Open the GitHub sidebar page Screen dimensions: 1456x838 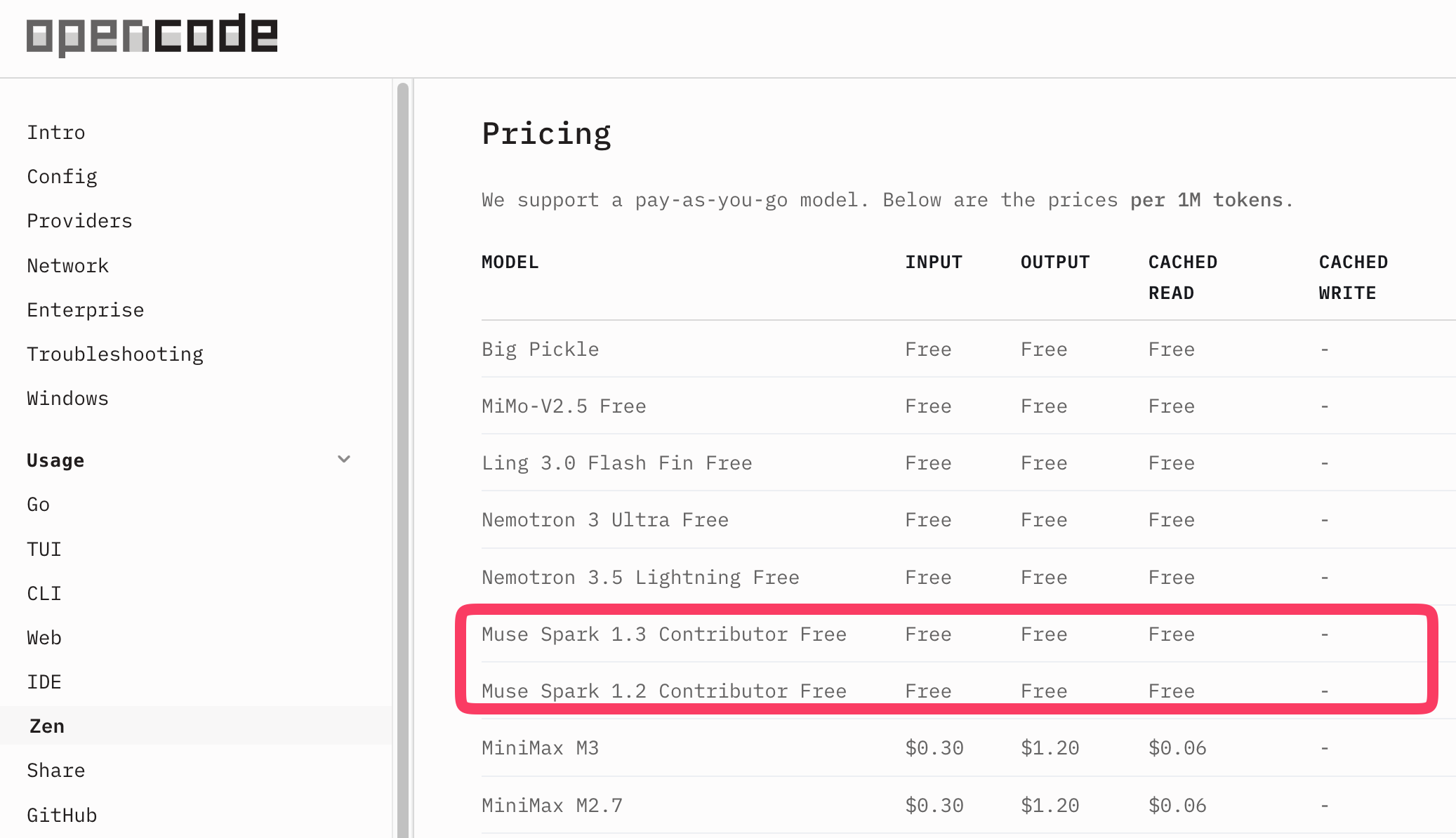[62, 815]
